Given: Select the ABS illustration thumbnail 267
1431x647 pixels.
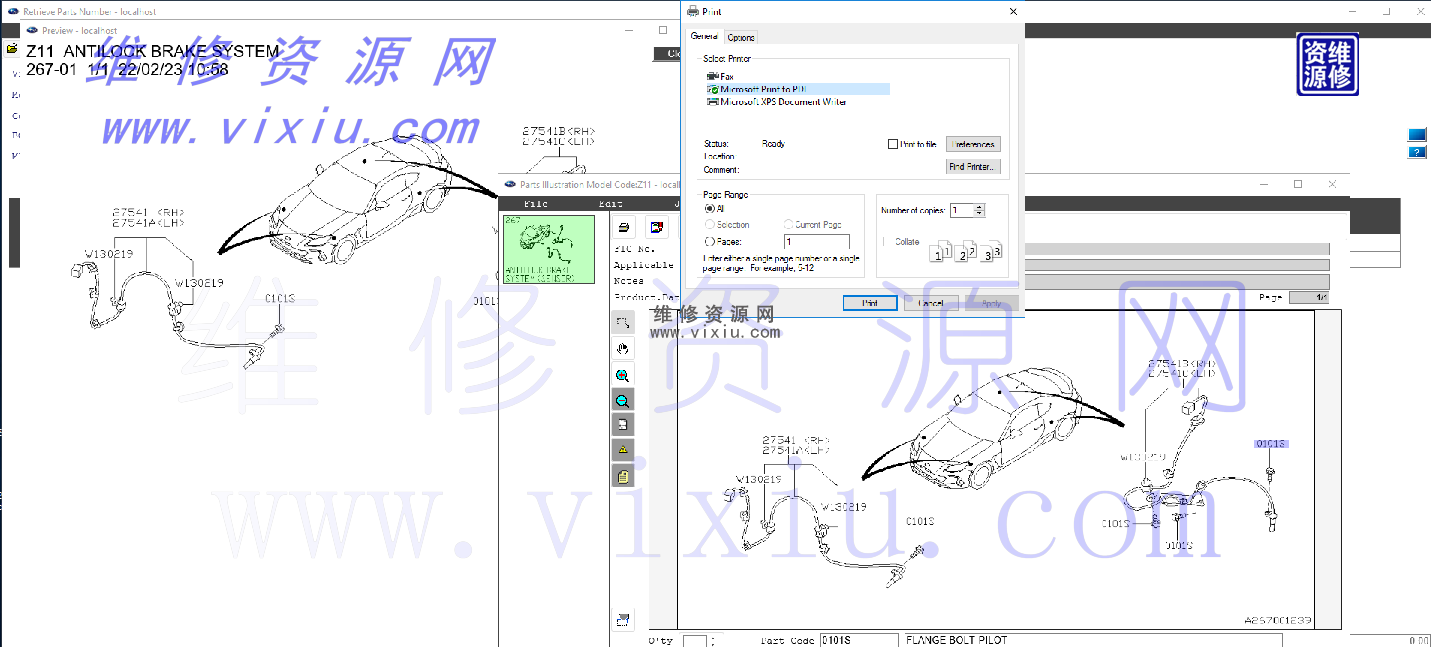Looking at the screenshot, I should point(548,249).
